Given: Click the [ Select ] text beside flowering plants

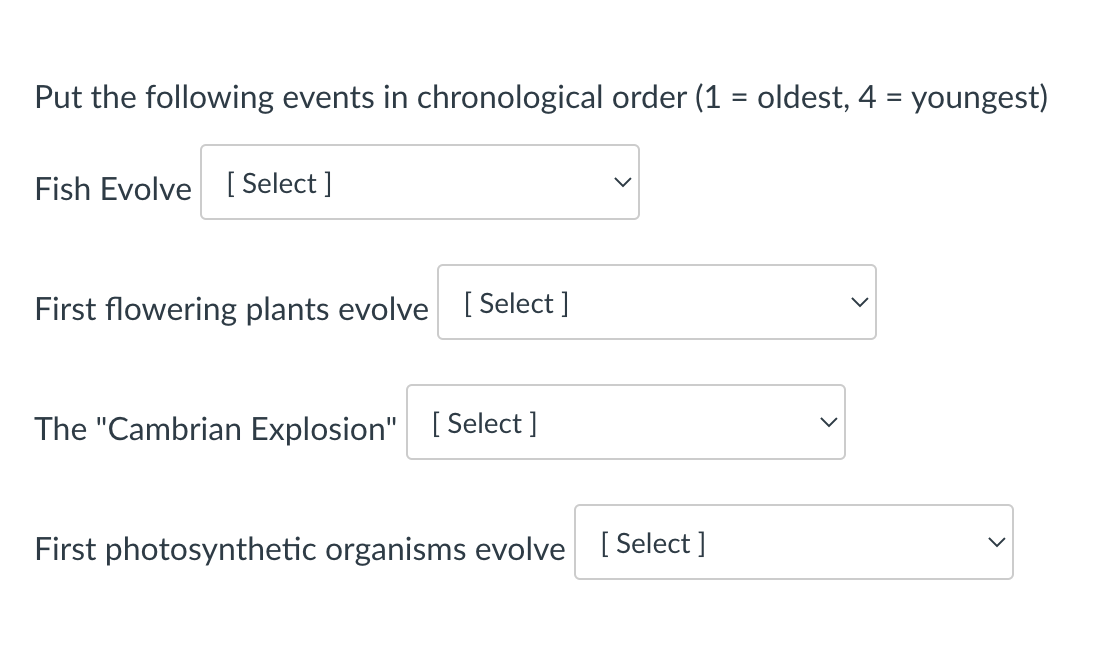Looking at the screenshot, I should [517, 303].
